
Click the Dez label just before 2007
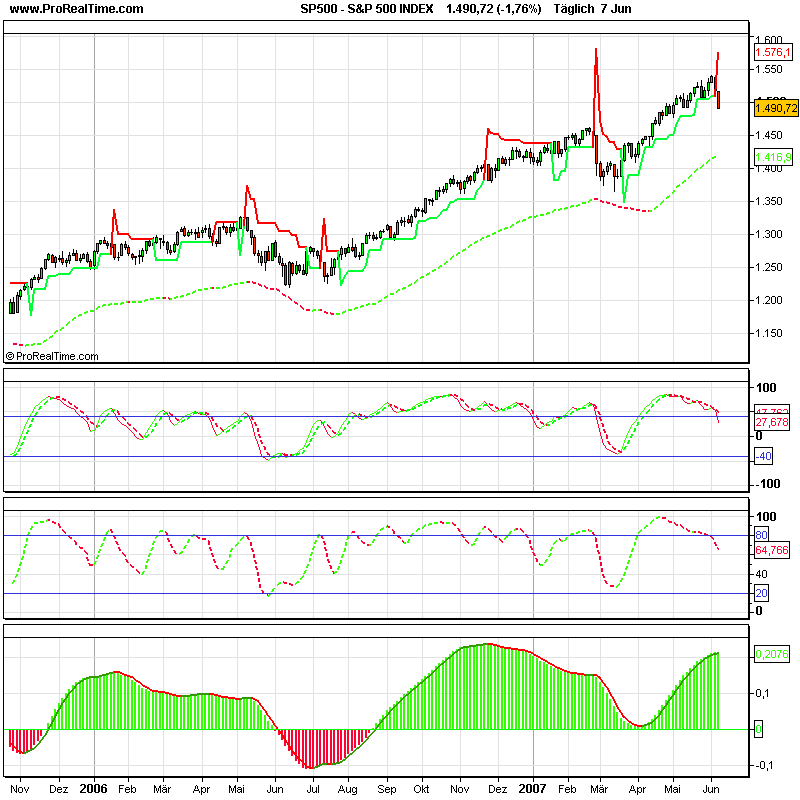click(497, 789)
